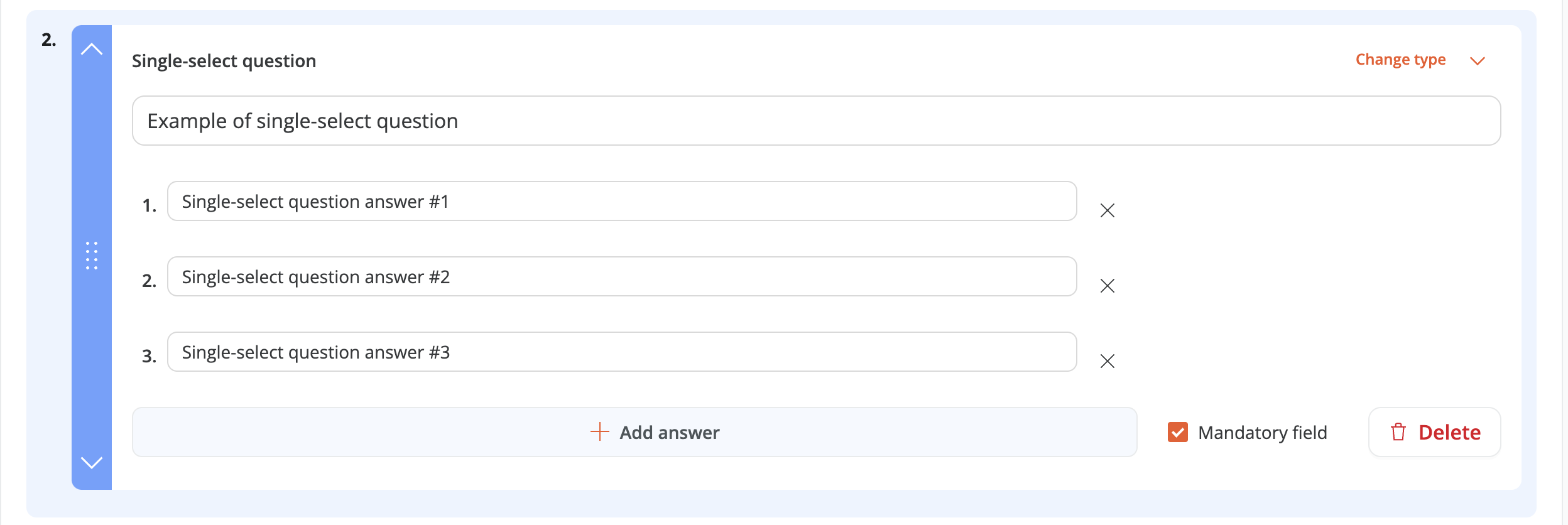1568x525 pixels.
Task: Click the Single-select question heading
Action: [x=224, y=61]
